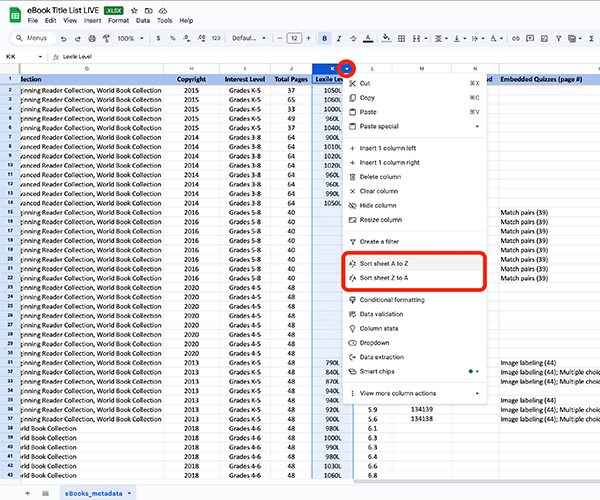Open the 123 more formats button
The image size is (600, 500).
(x=216, y=38)
